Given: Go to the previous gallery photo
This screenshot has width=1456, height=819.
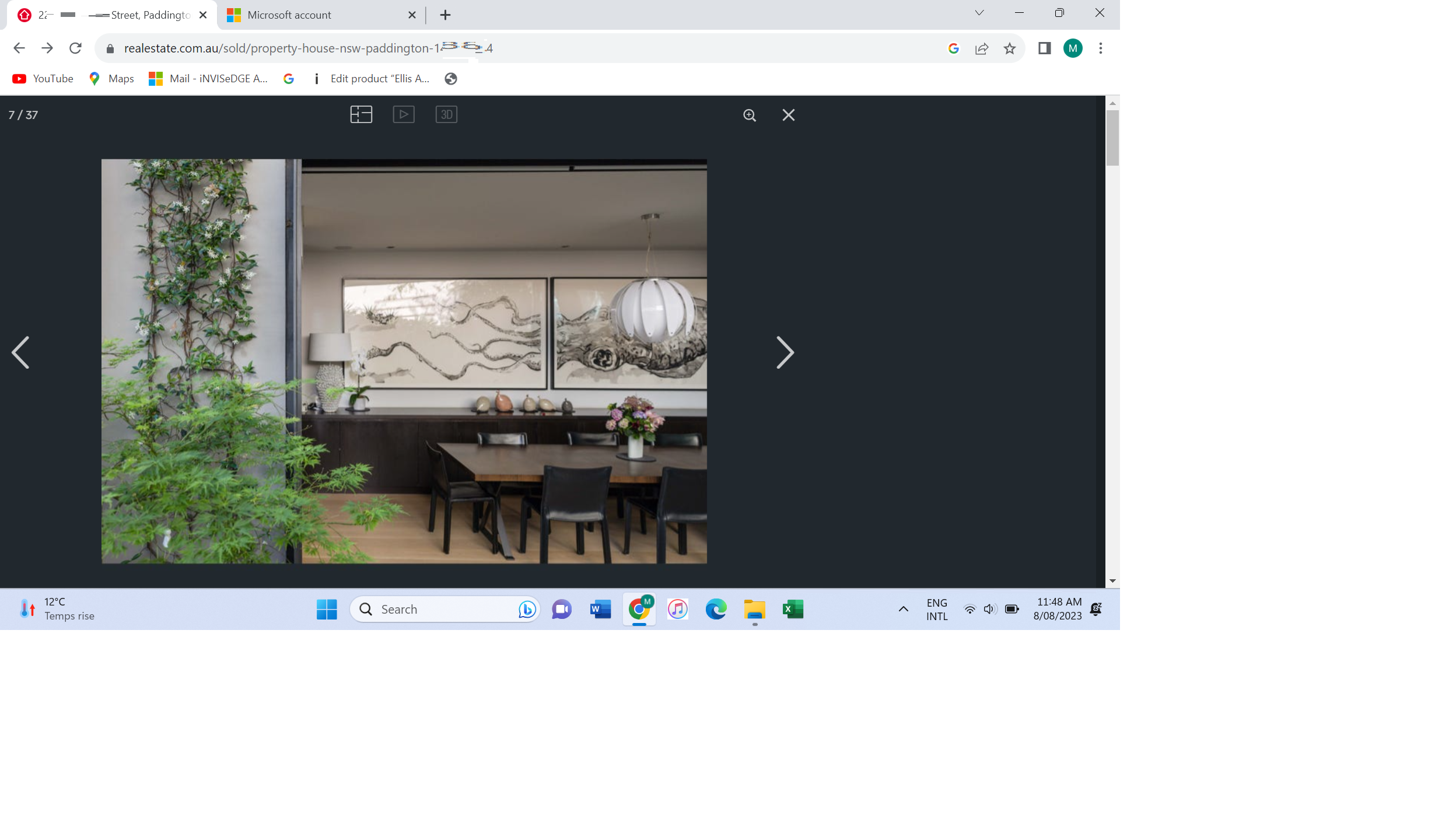Looking at the screenshot, I should [21, 352].
